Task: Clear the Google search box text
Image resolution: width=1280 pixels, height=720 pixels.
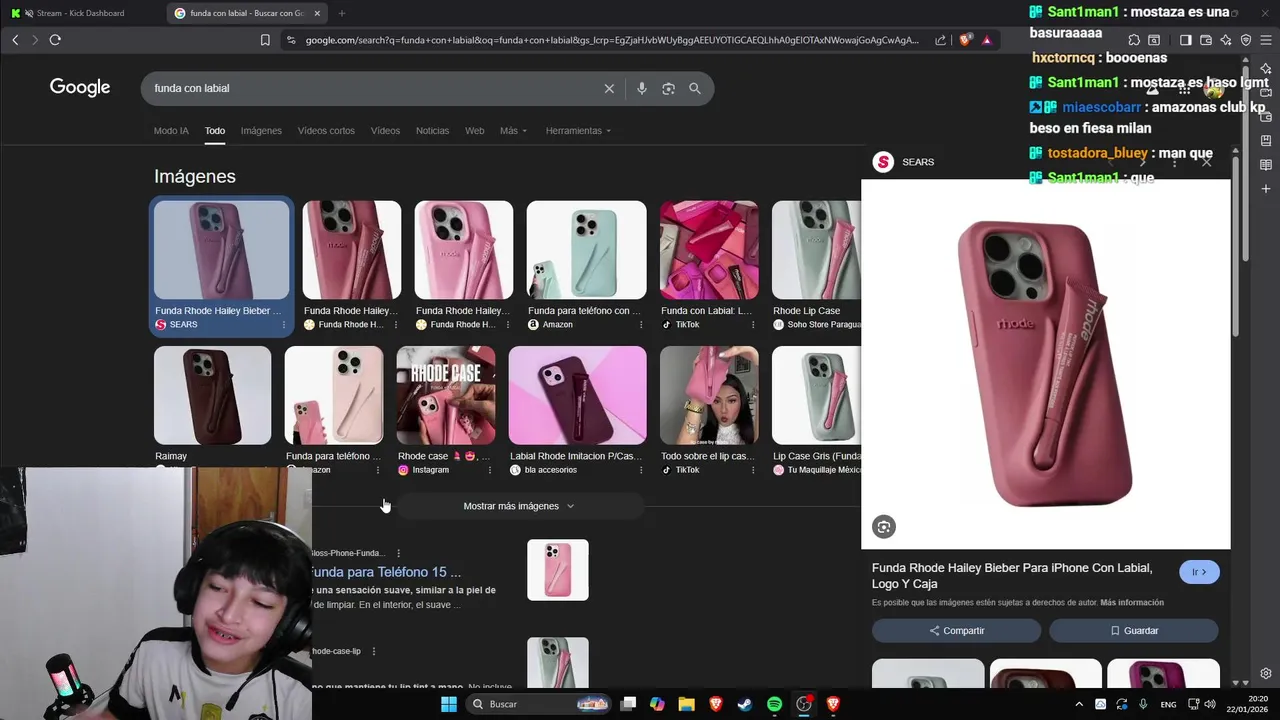Action: pos(609,88)
